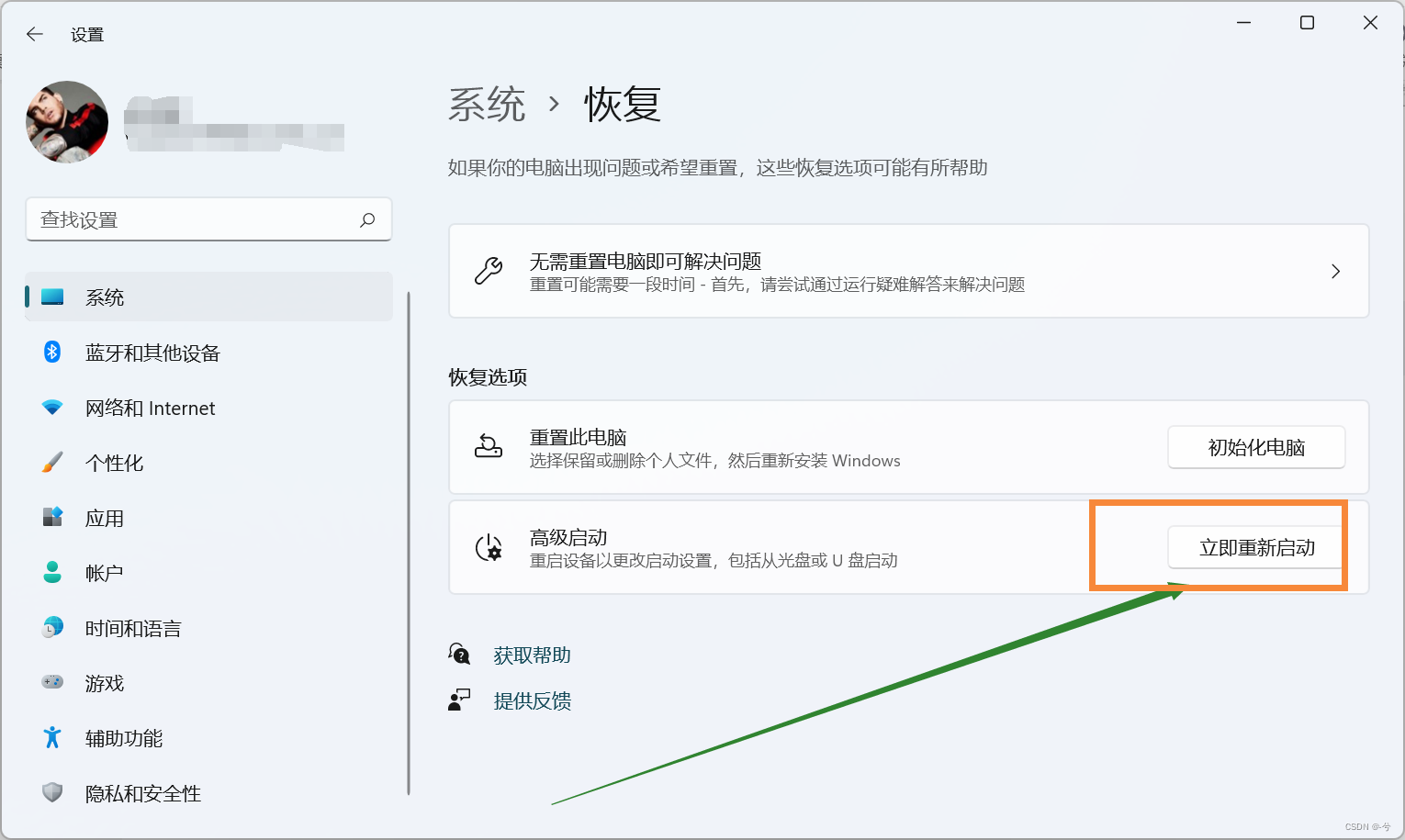
Task: Click the 获取帮助 headset icon
Action: pos(459,654)
